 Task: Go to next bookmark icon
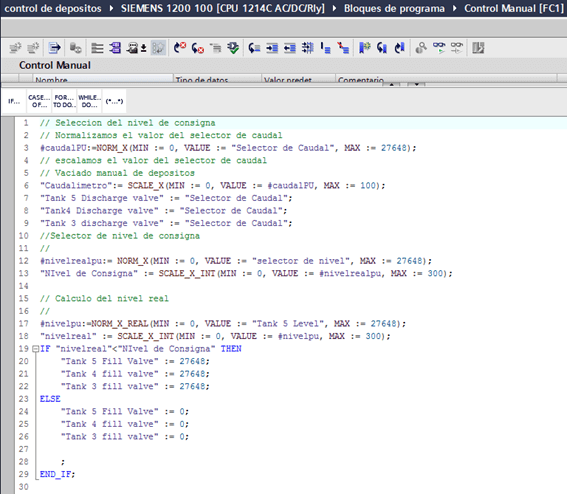(x=382, y=48)
